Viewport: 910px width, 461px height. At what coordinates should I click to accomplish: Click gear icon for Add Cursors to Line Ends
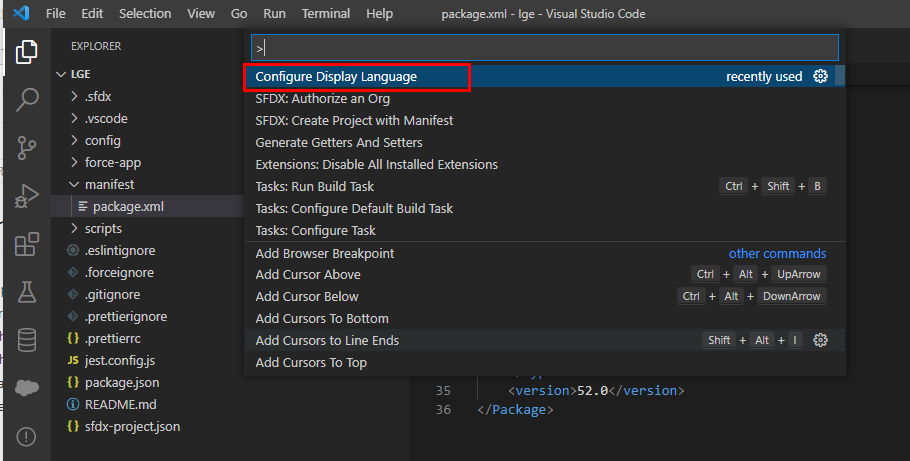coord(821,340)
